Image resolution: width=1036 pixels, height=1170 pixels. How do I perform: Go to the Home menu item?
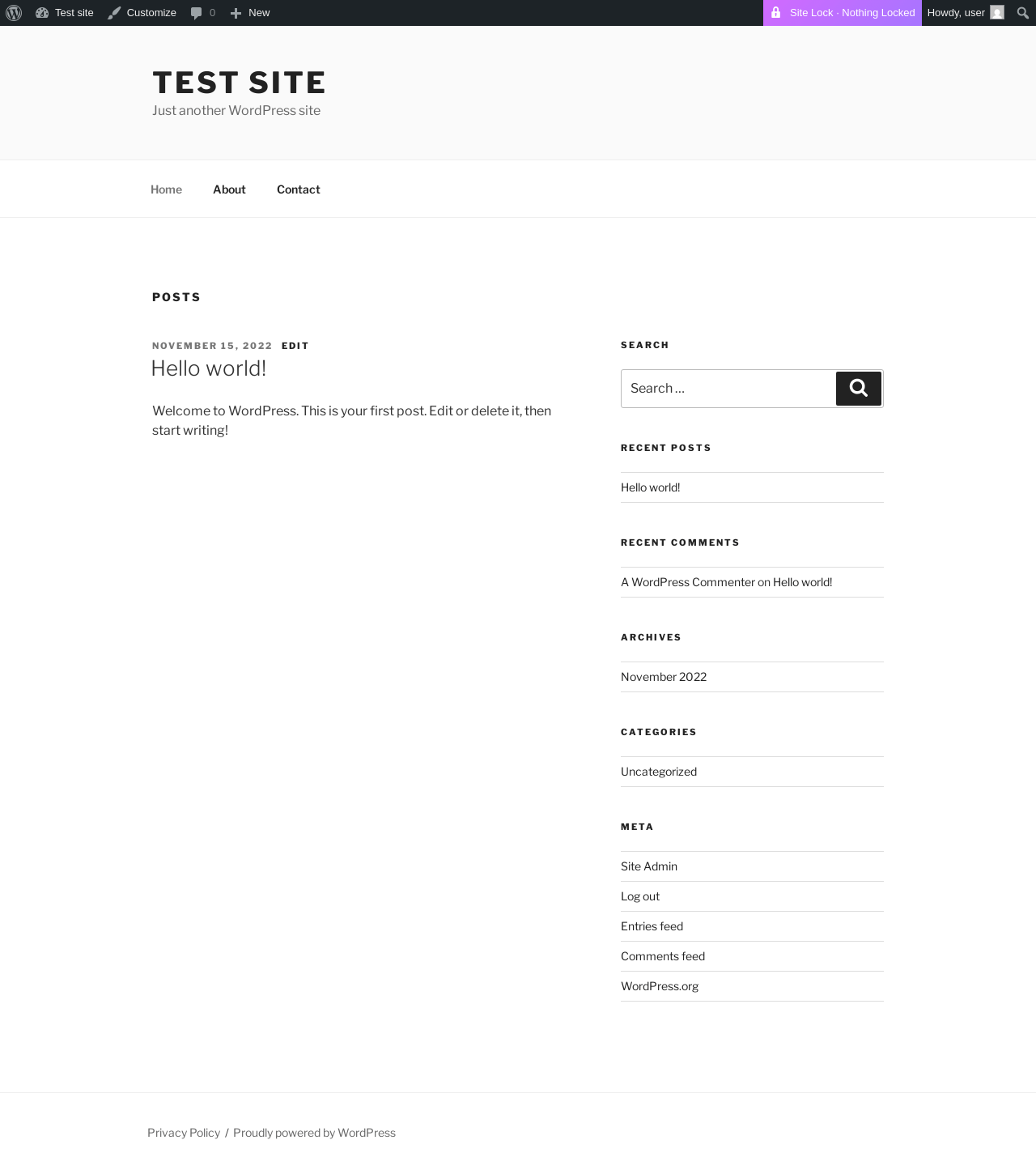pos(166,189)
